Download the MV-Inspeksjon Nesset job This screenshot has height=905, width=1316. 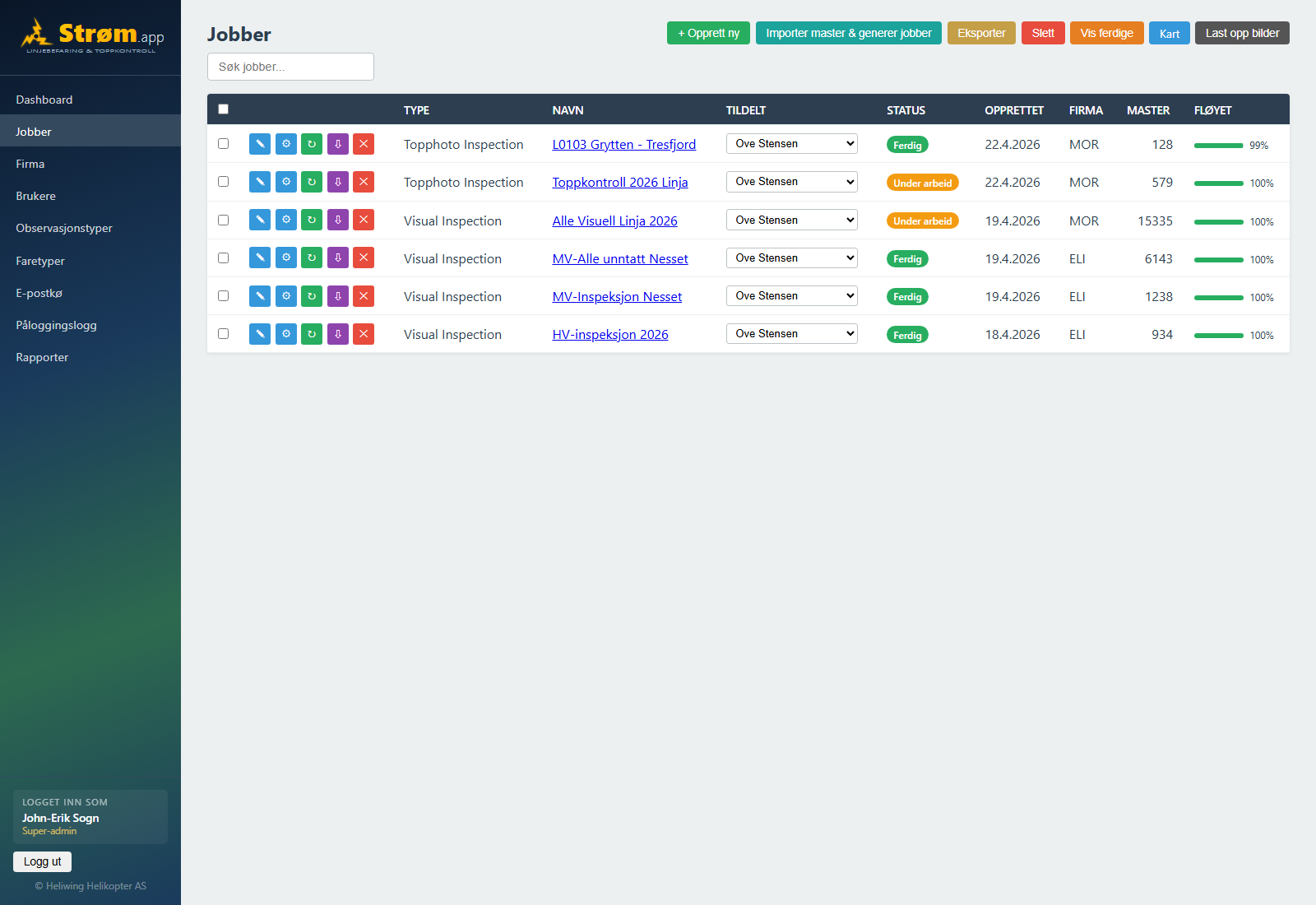click(x=338, y=296)
